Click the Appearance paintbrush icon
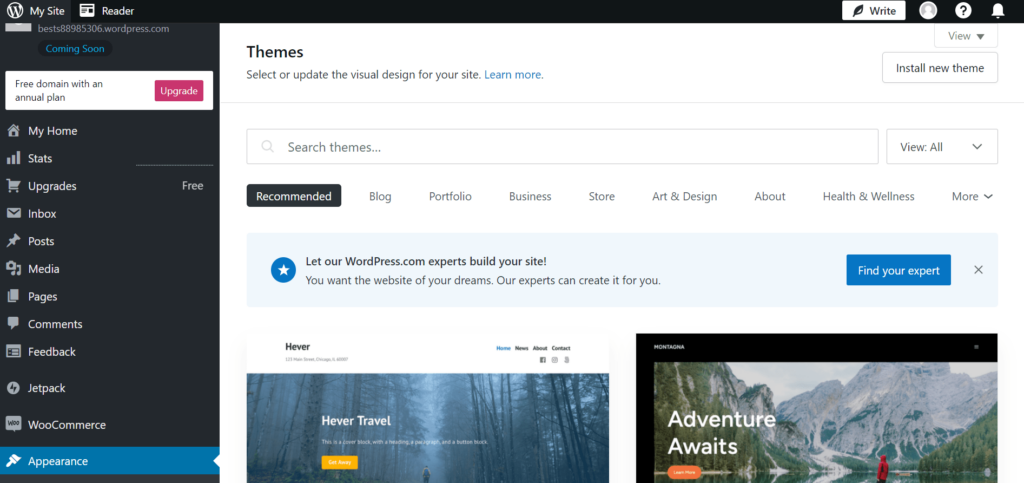The image size is (1024, 483). 13,461
